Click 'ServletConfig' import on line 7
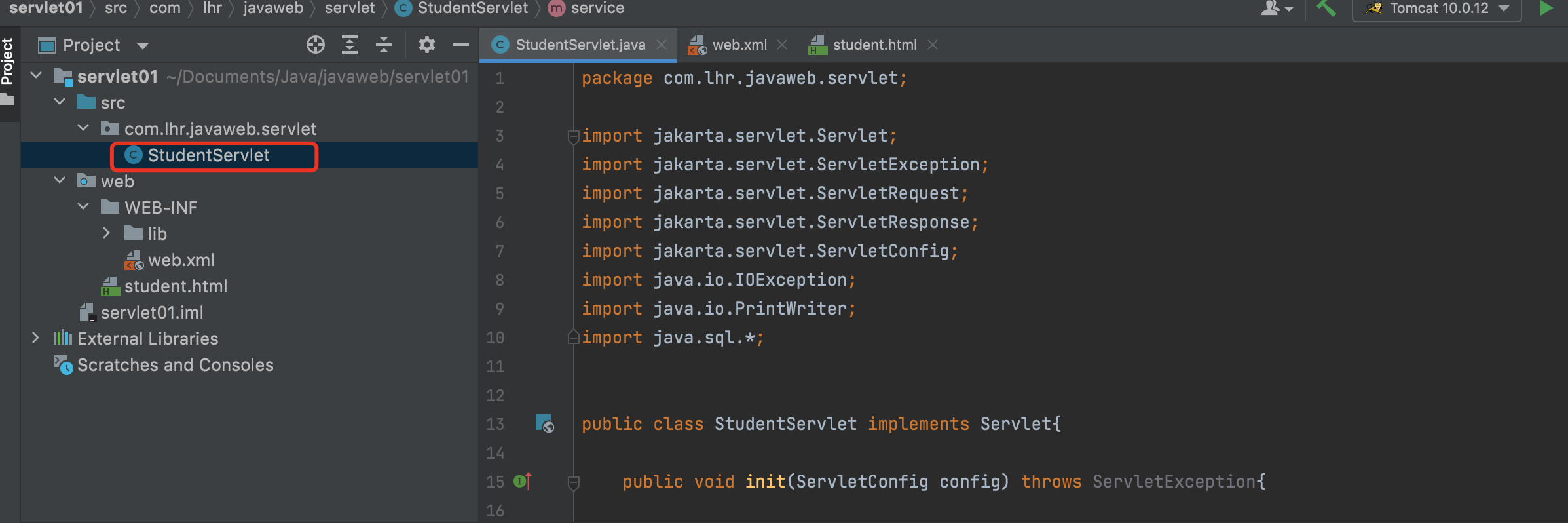This screenshot has height=523, width=1568. pos(883,251)
